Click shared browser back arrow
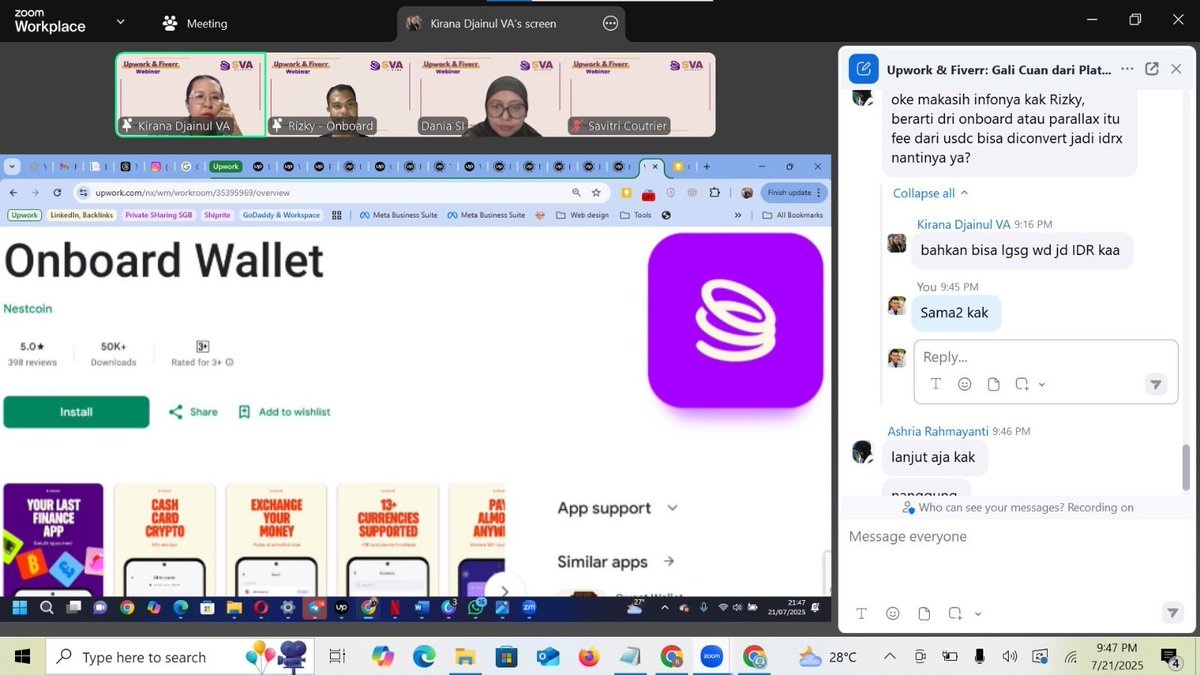This screenshot has width=1200, height=675. [x=13, y=192]
